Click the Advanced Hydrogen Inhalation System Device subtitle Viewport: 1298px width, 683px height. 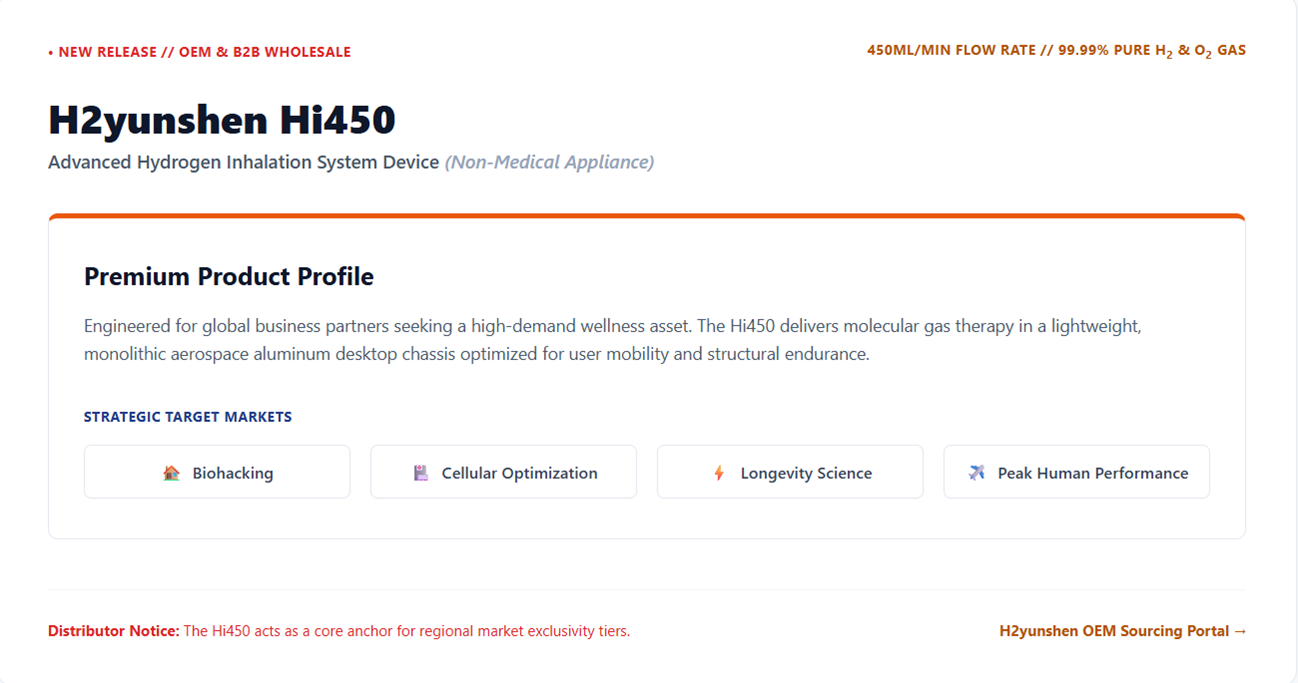[244, 162]
